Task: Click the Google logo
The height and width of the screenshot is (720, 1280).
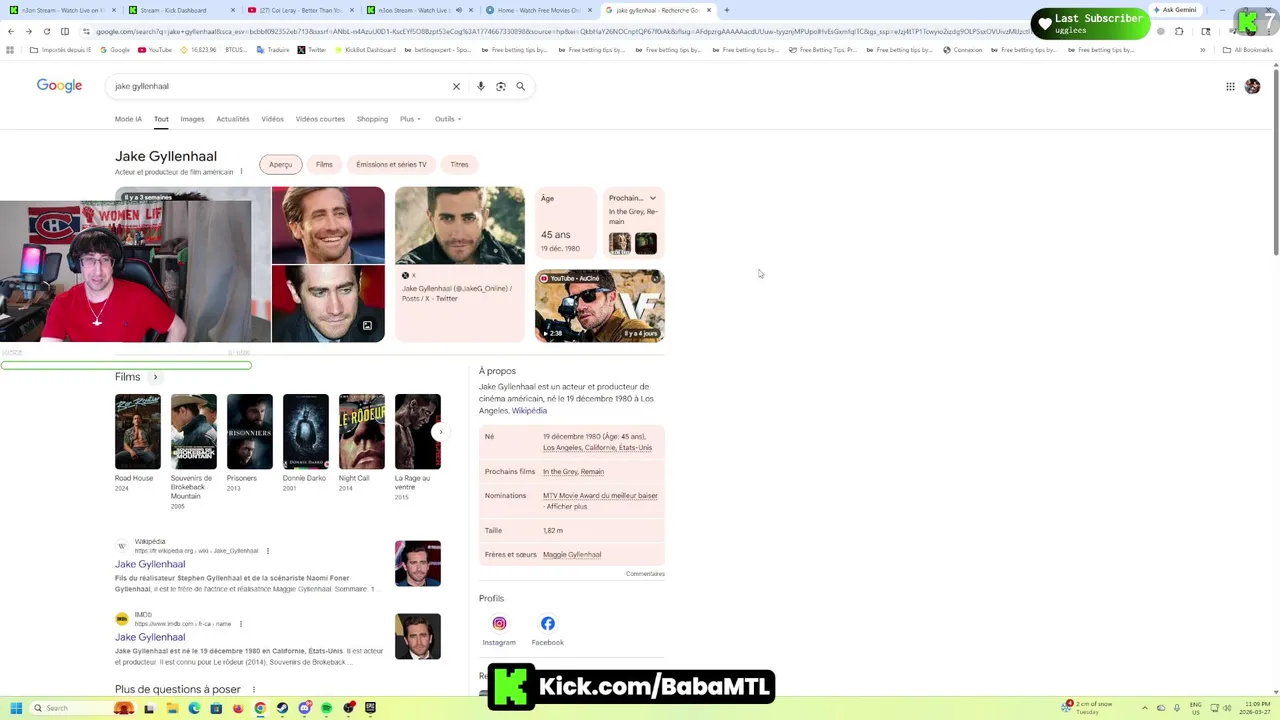Action: coord(59,85)
